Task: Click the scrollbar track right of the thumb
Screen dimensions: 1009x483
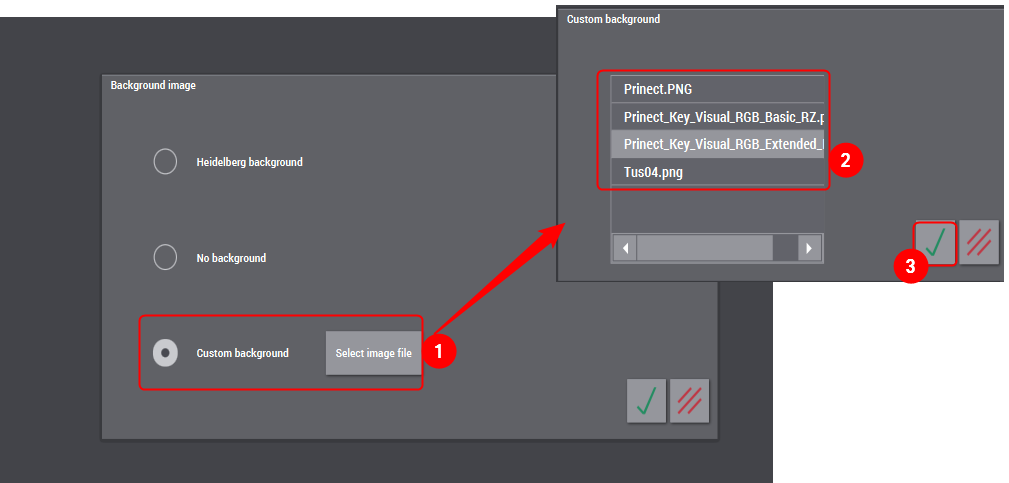Action: point(785,247)
